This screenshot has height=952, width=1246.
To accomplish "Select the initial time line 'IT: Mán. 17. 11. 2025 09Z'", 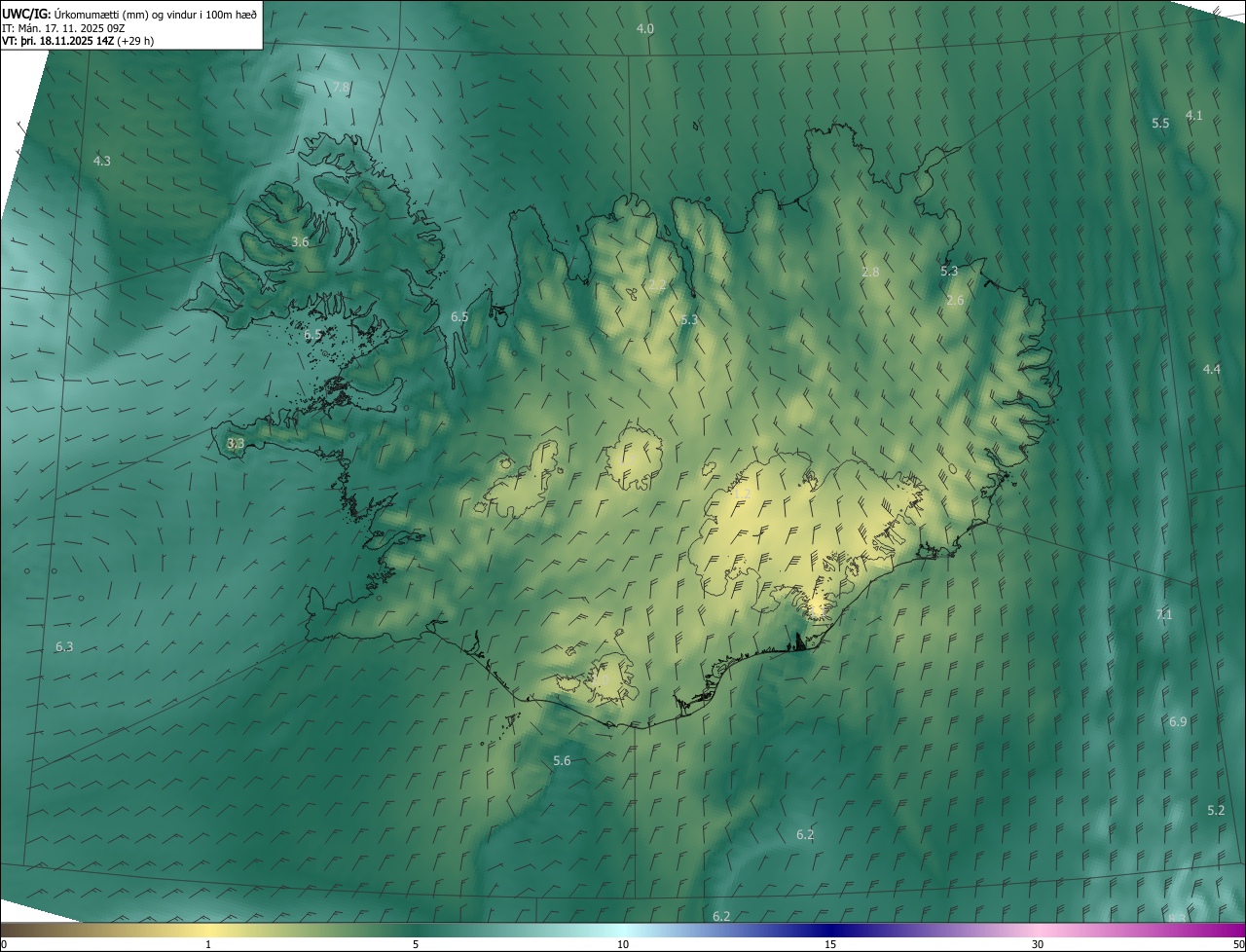I will click(63, 28).
